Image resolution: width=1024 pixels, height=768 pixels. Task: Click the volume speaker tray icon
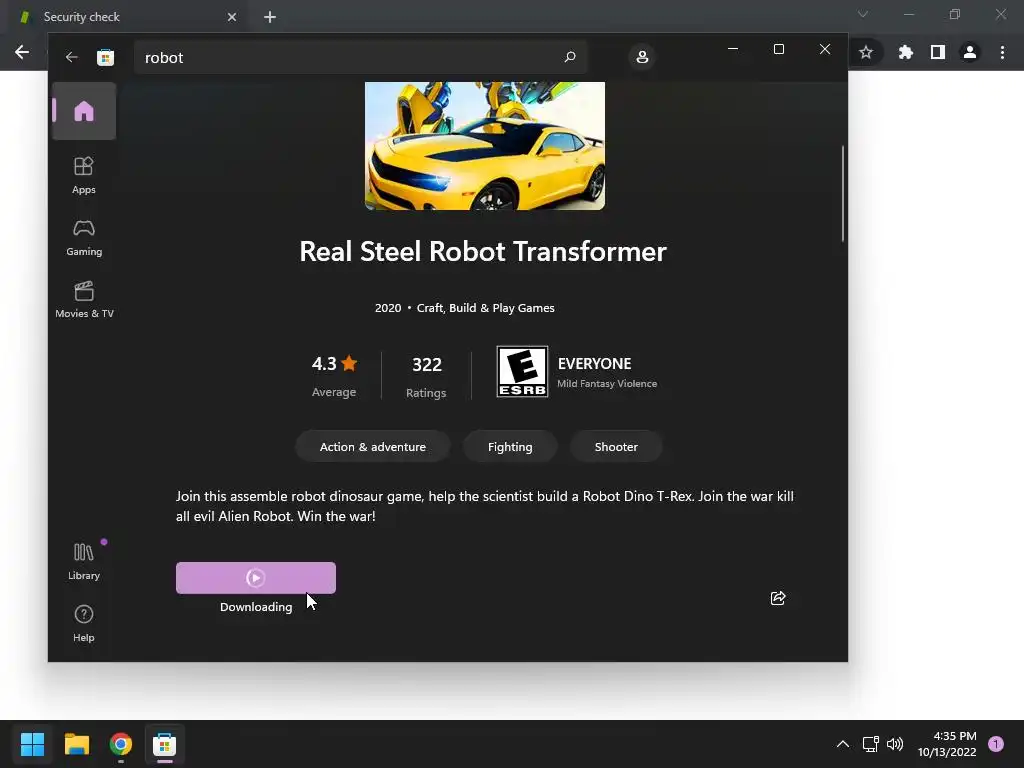tap(895, 744)
